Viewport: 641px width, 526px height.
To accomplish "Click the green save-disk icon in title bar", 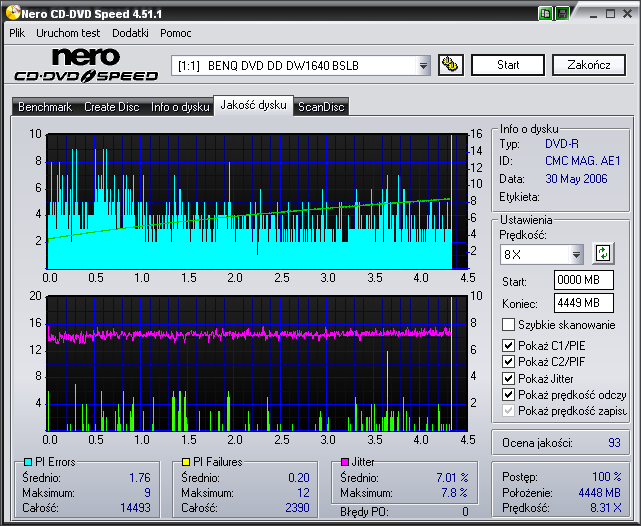I will 562,13.
